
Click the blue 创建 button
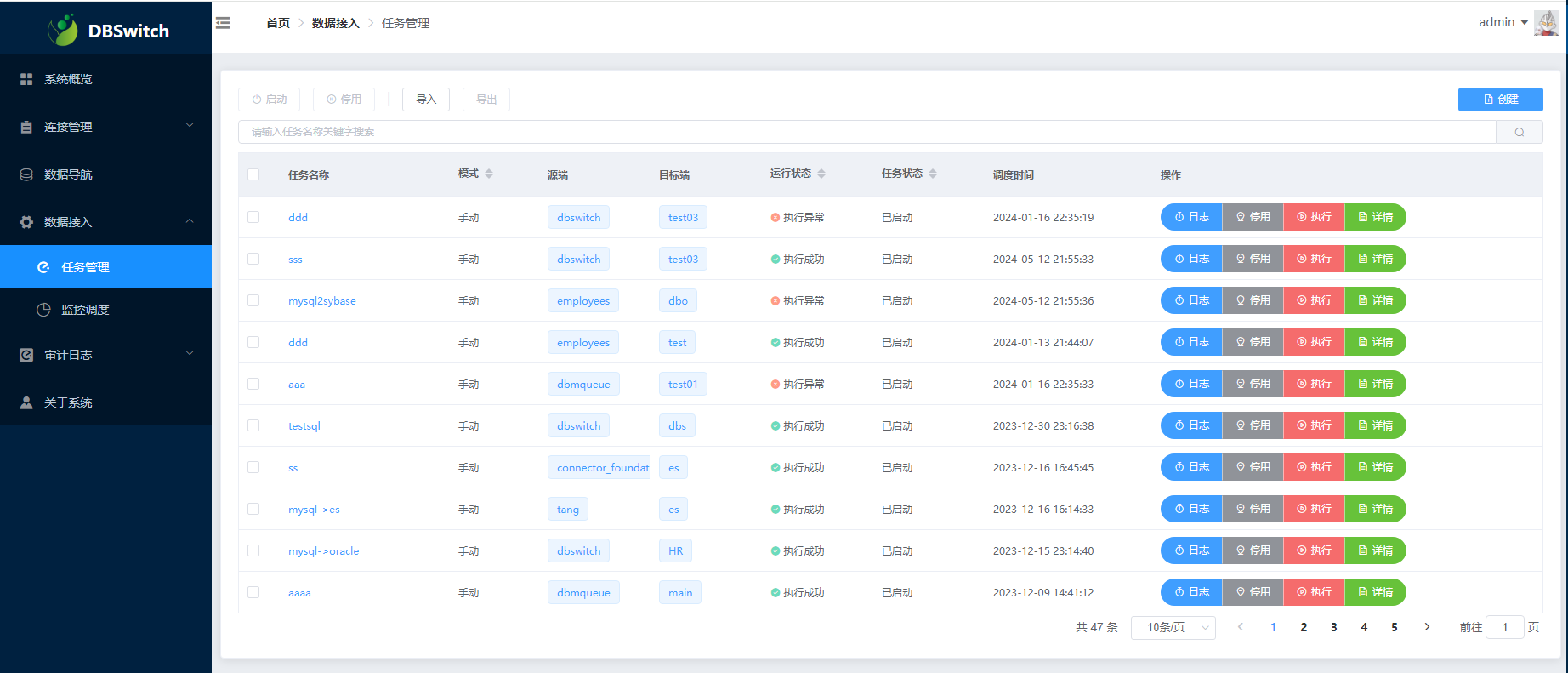coord(1500,100)
